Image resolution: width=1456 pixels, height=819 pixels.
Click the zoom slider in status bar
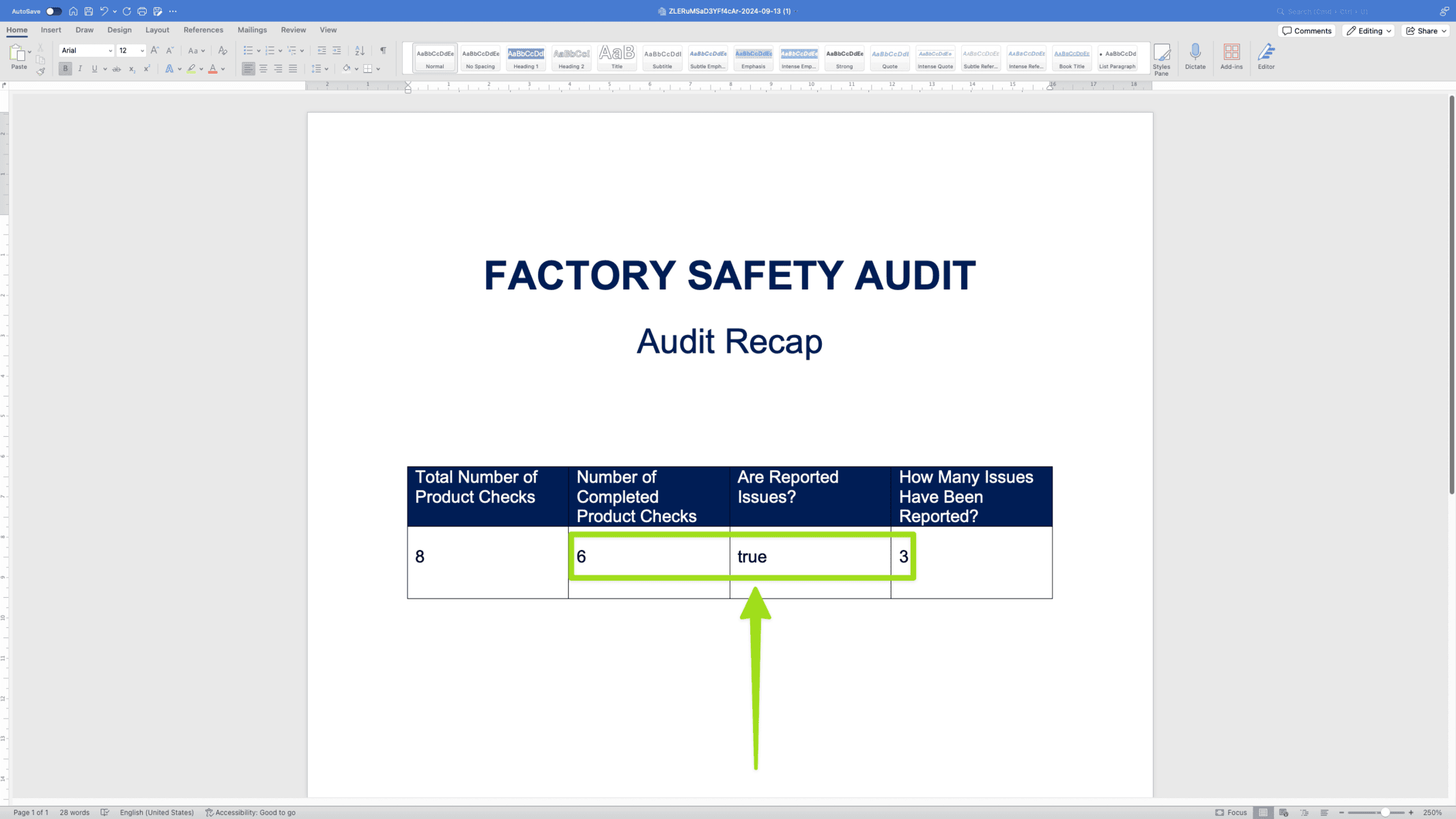[1384, 812]
